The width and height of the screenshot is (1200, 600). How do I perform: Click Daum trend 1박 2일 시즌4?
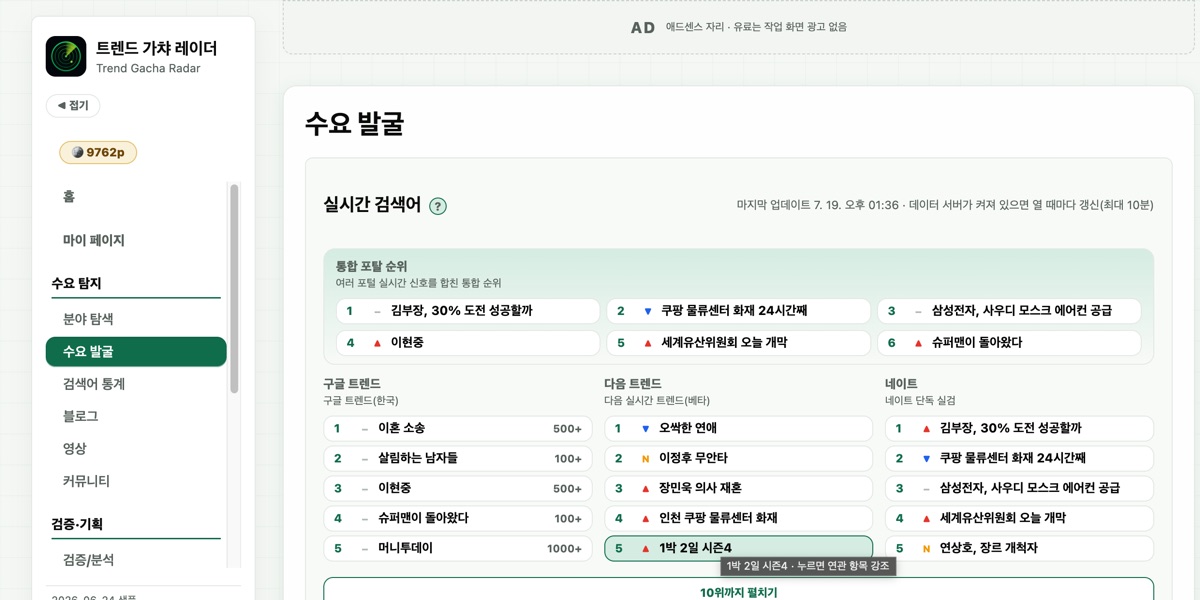click(738, 548)
